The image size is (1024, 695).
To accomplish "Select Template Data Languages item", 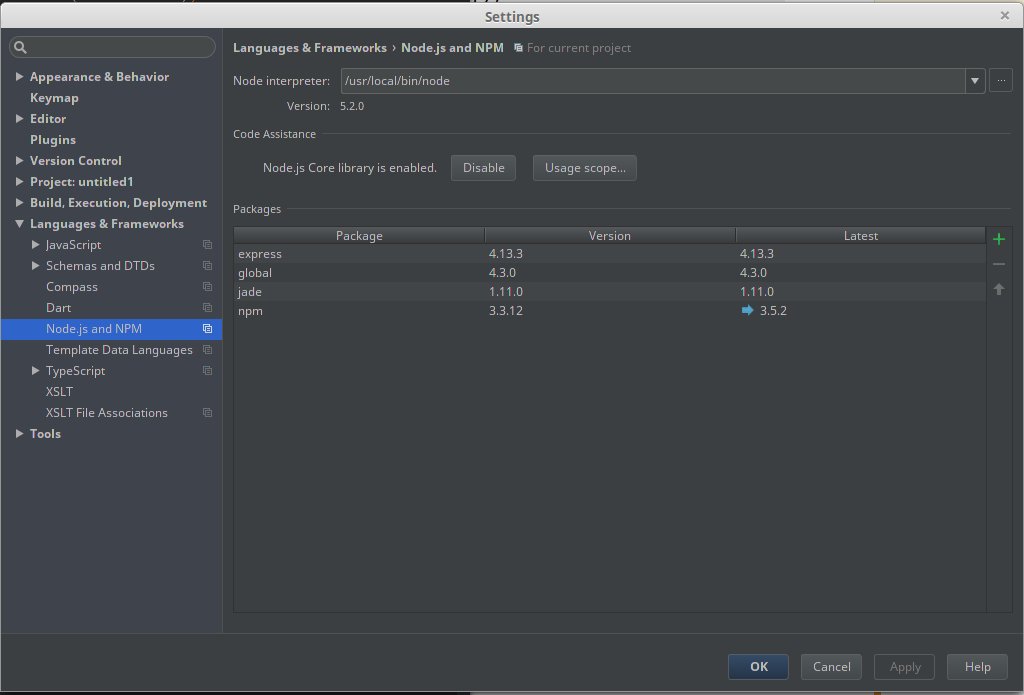I will 120,349.
